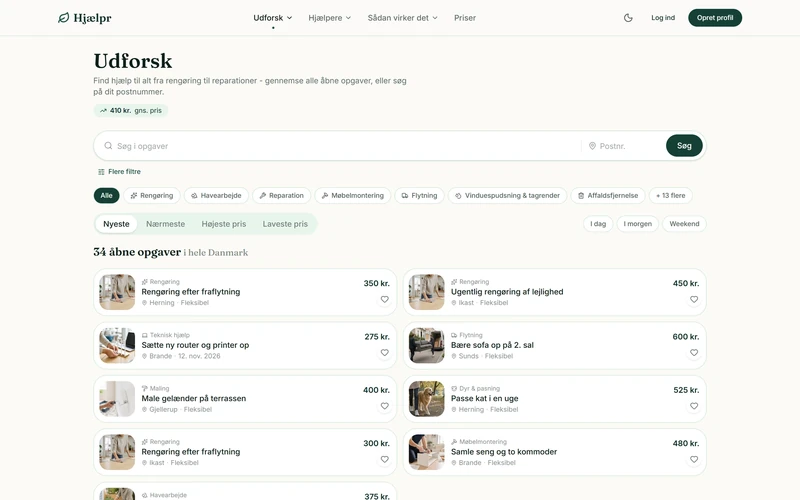Click Log ind link
The height and width of the screenshot is (500, 800).
pyautogui.click(x=663, y=18)
